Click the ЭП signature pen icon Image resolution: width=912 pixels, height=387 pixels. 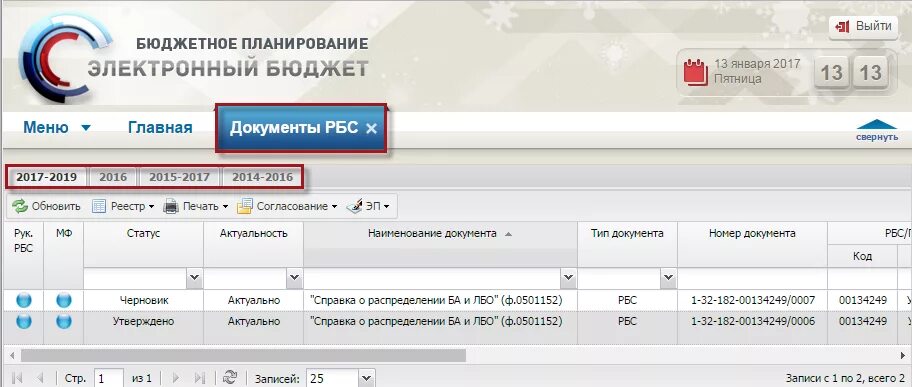(x=354, y=206)
